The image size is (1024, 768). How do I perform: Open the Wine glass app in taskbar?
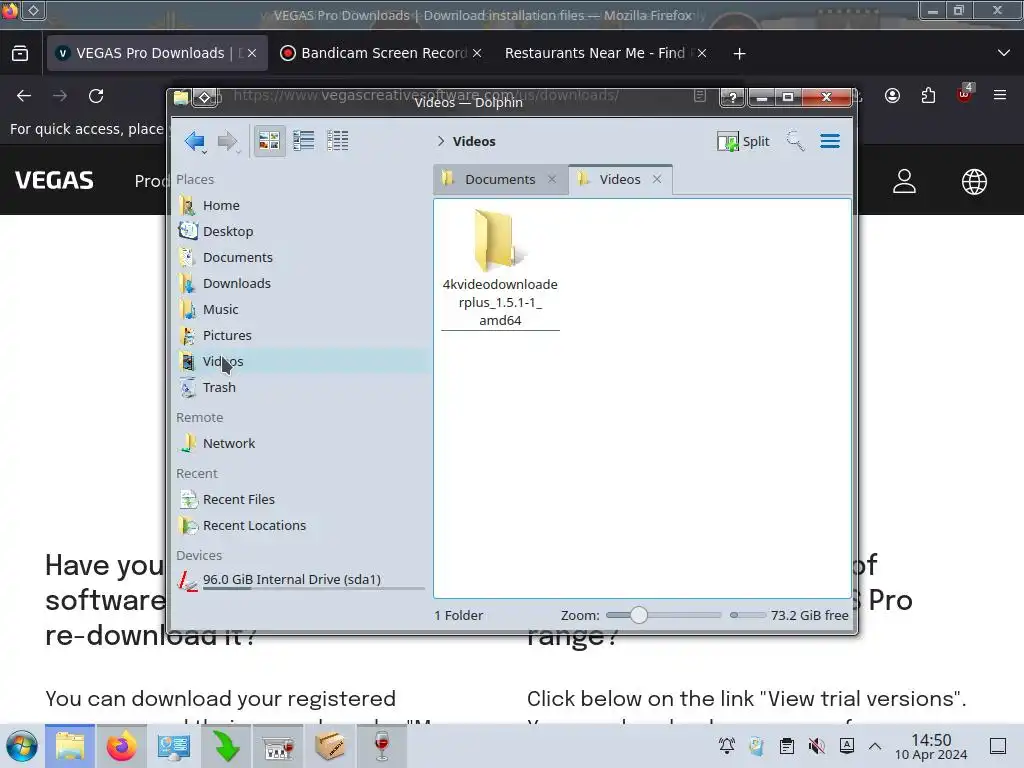click(381, 746)
